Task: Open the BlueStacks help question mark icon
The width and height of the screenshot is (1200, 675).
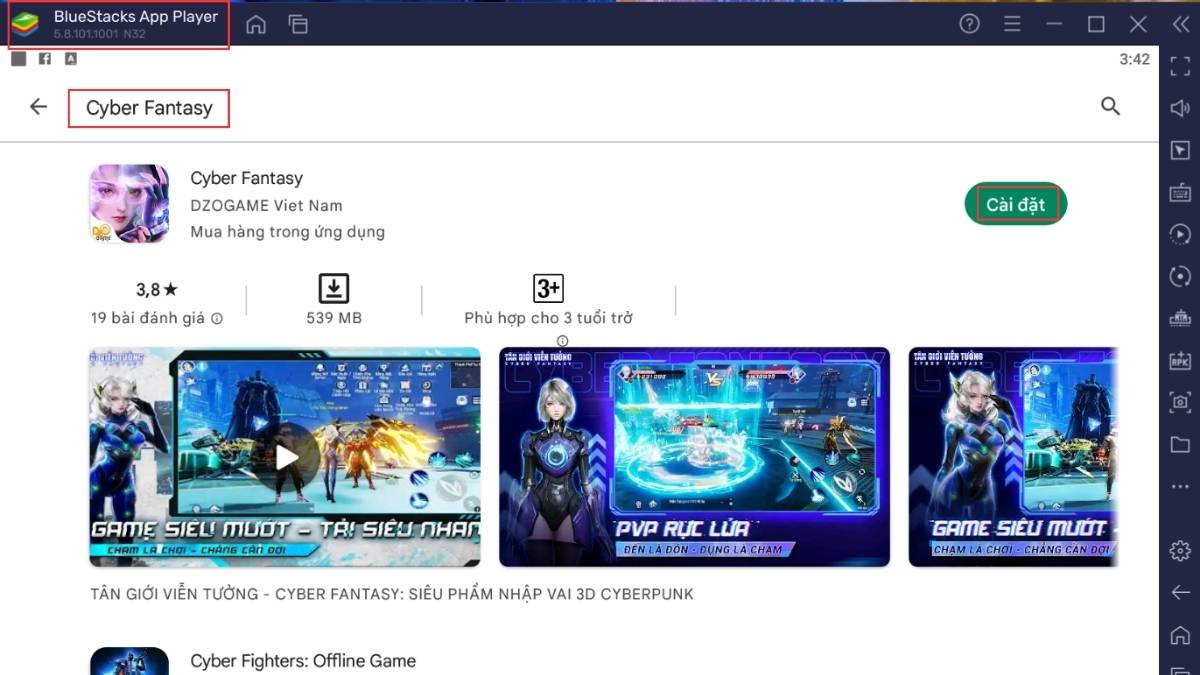Action: pyautogui.click(x=969, y=24)
